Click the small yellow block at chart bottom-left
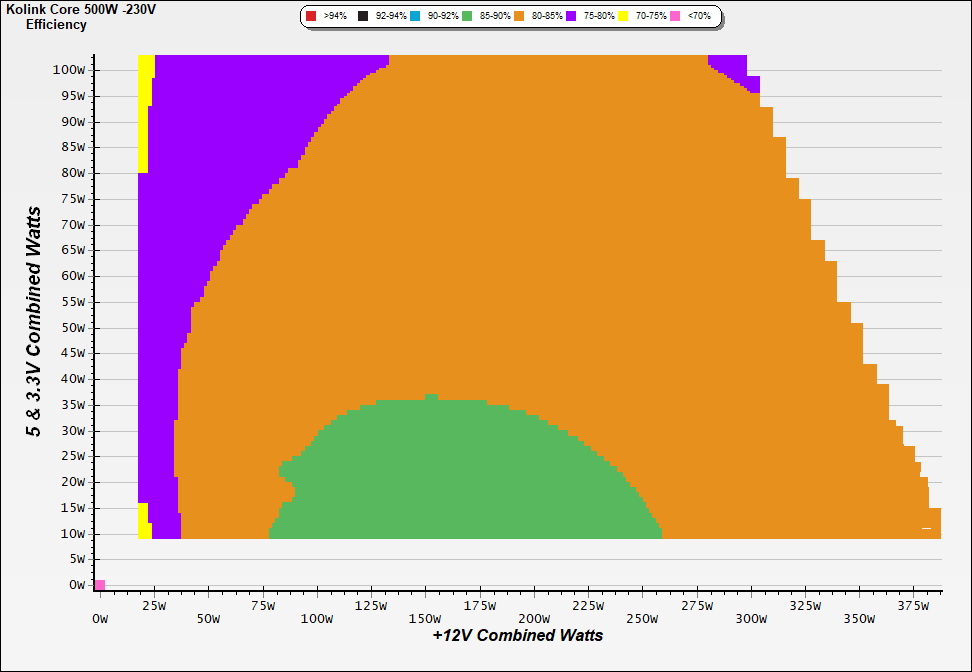972x672 pixels. pyautogui.click(x=143, y=520)
